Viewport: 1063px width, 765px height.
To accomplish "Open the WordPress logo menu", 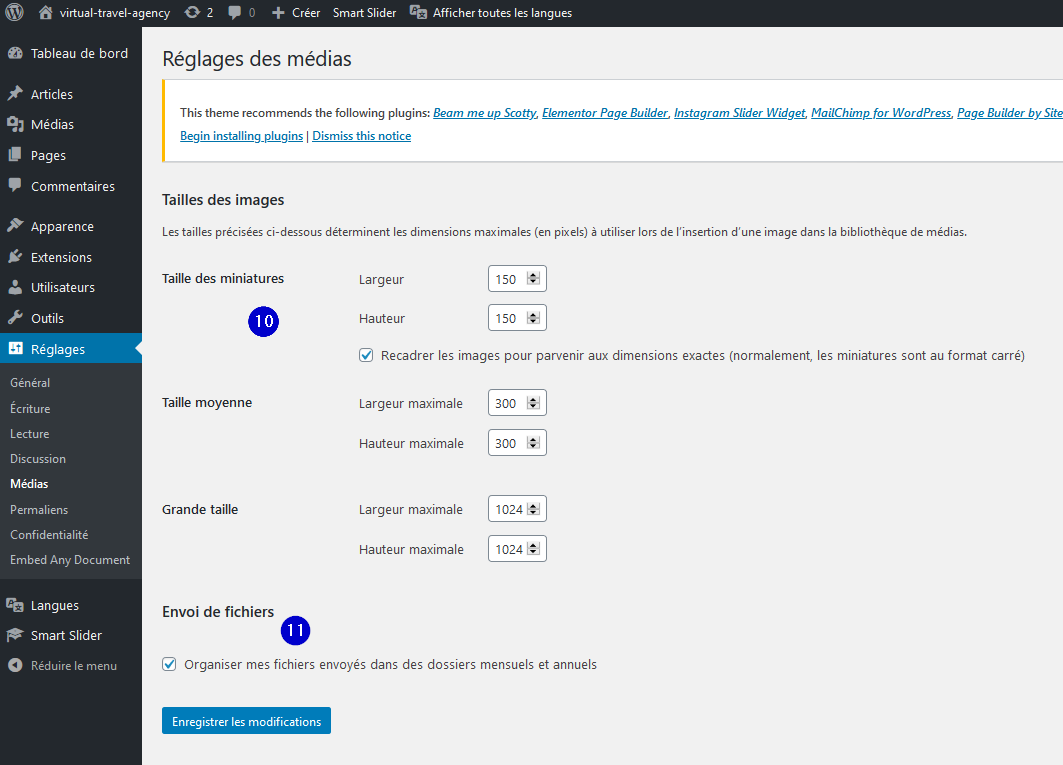I will pyautogui.click(x=14, y=12).
